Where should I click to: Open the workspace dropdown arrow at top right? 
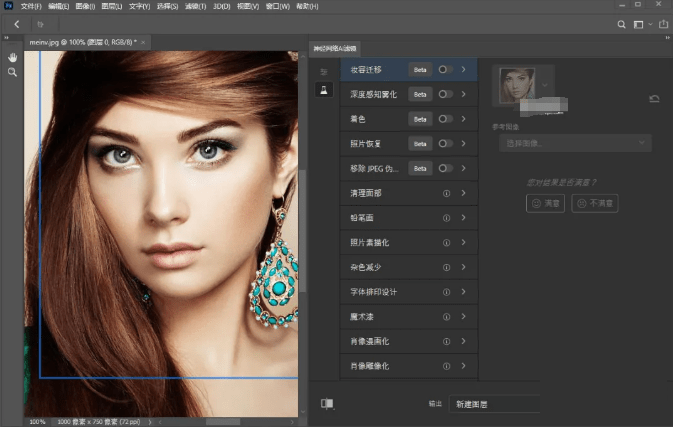point(650,24)
